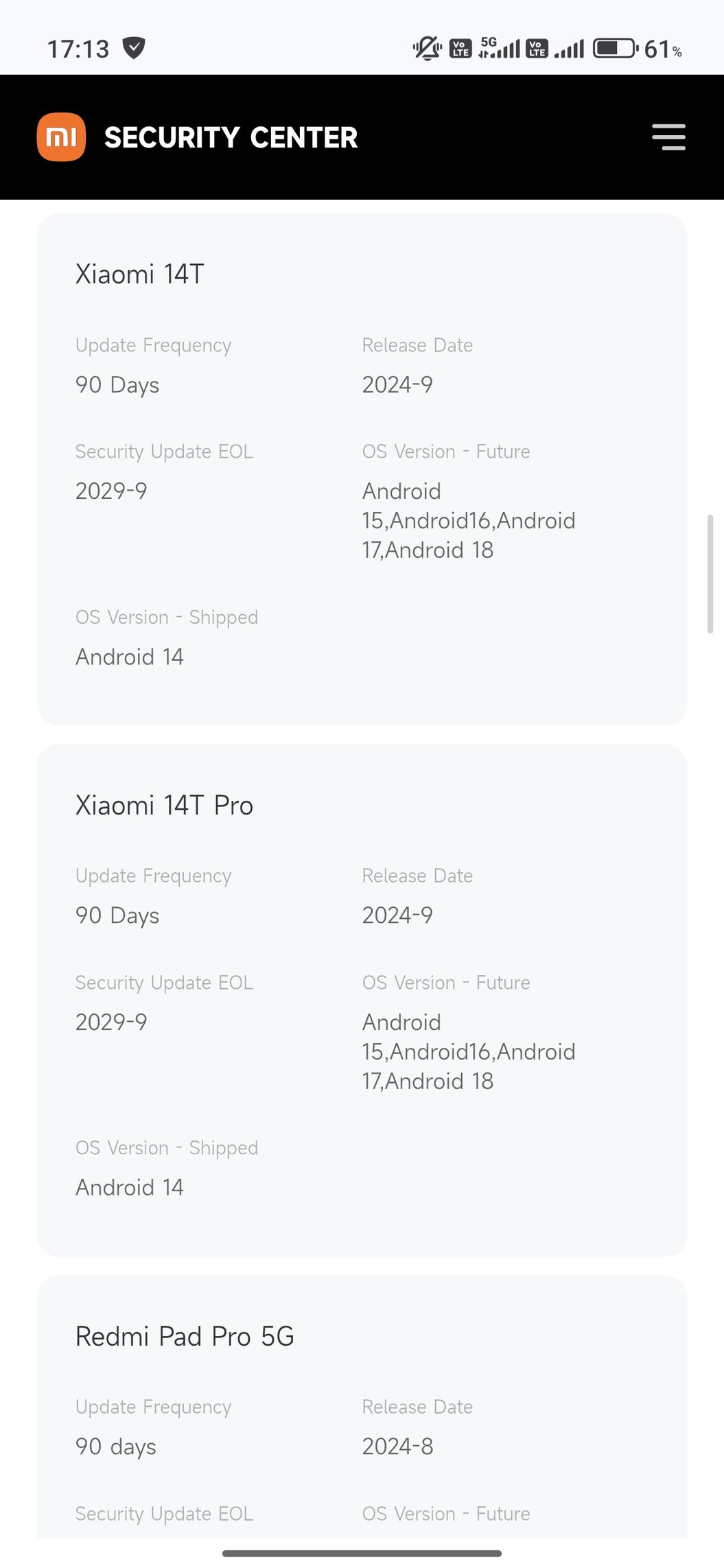
Task: Tap the shield icon in status bar
Action: [134, 48]
